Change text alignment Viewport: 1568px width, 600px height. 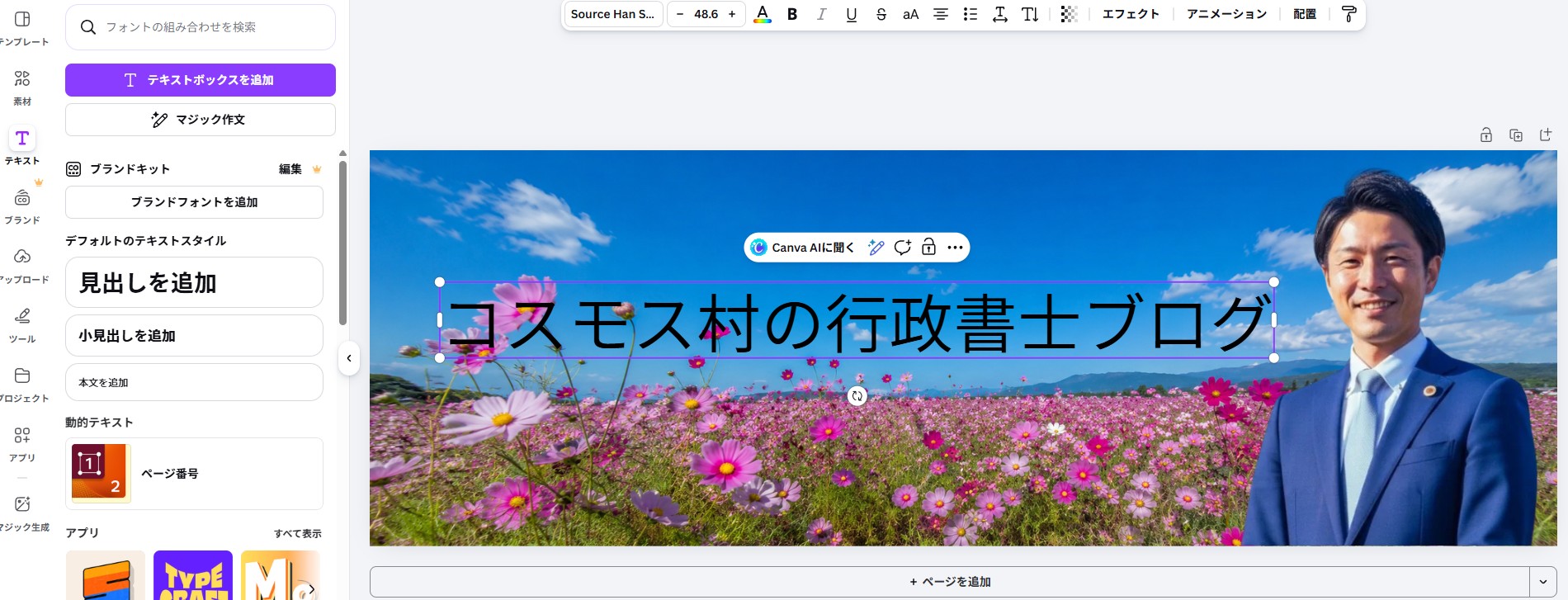click(x=941, y=14)
